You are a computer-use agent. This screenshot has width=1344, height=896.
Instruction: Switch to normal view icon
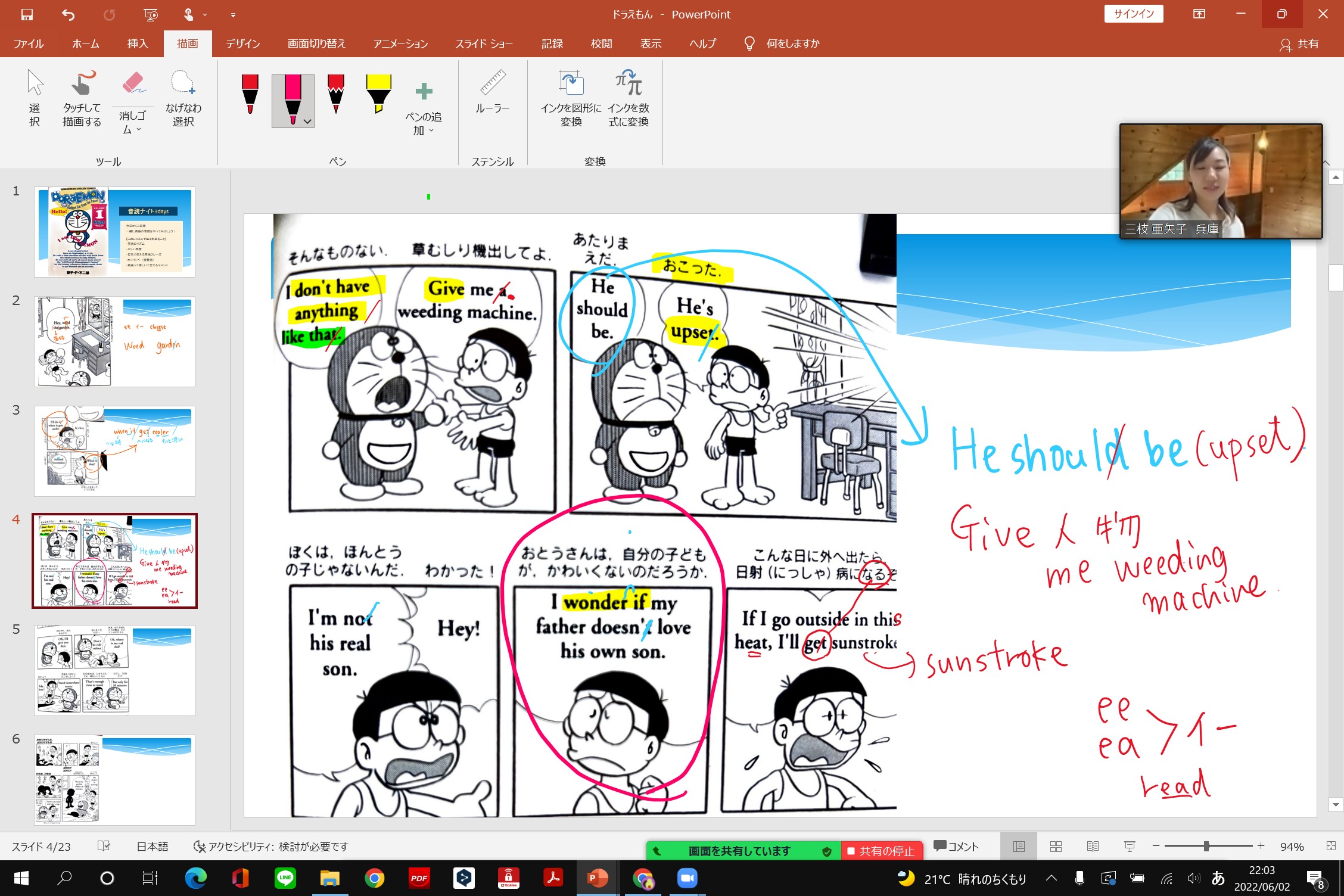(1019, 847)
